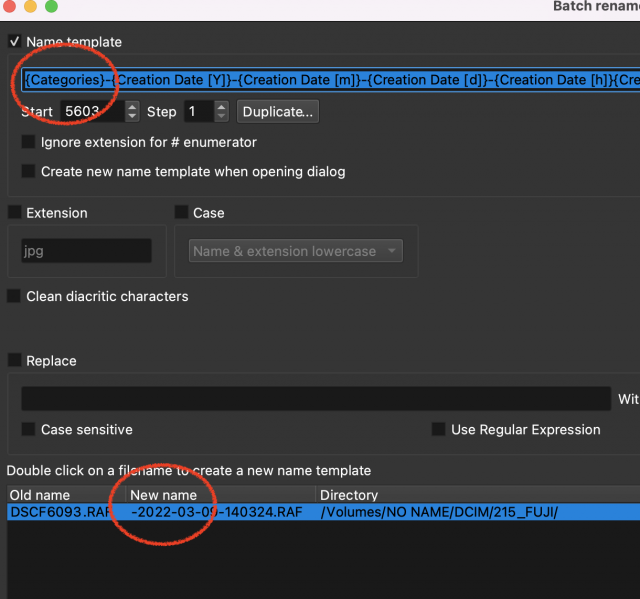Tick the Replace checkbox

(x=15, y=360)
